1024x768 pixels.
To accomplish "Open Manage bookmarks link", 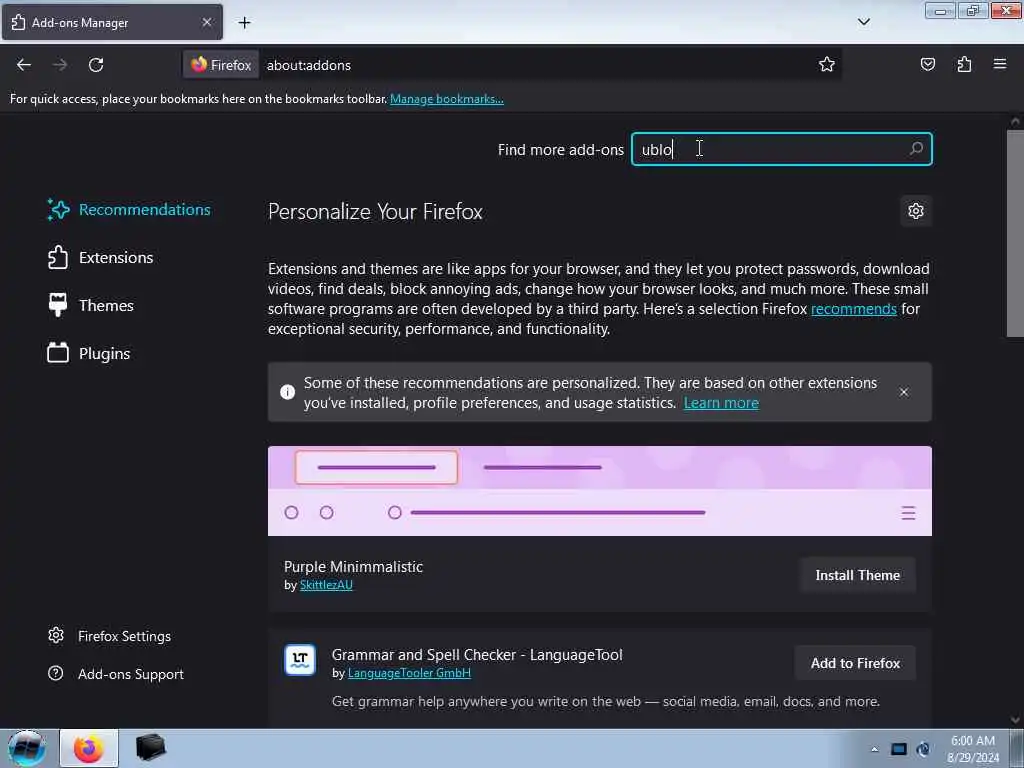I will (447, 99).
